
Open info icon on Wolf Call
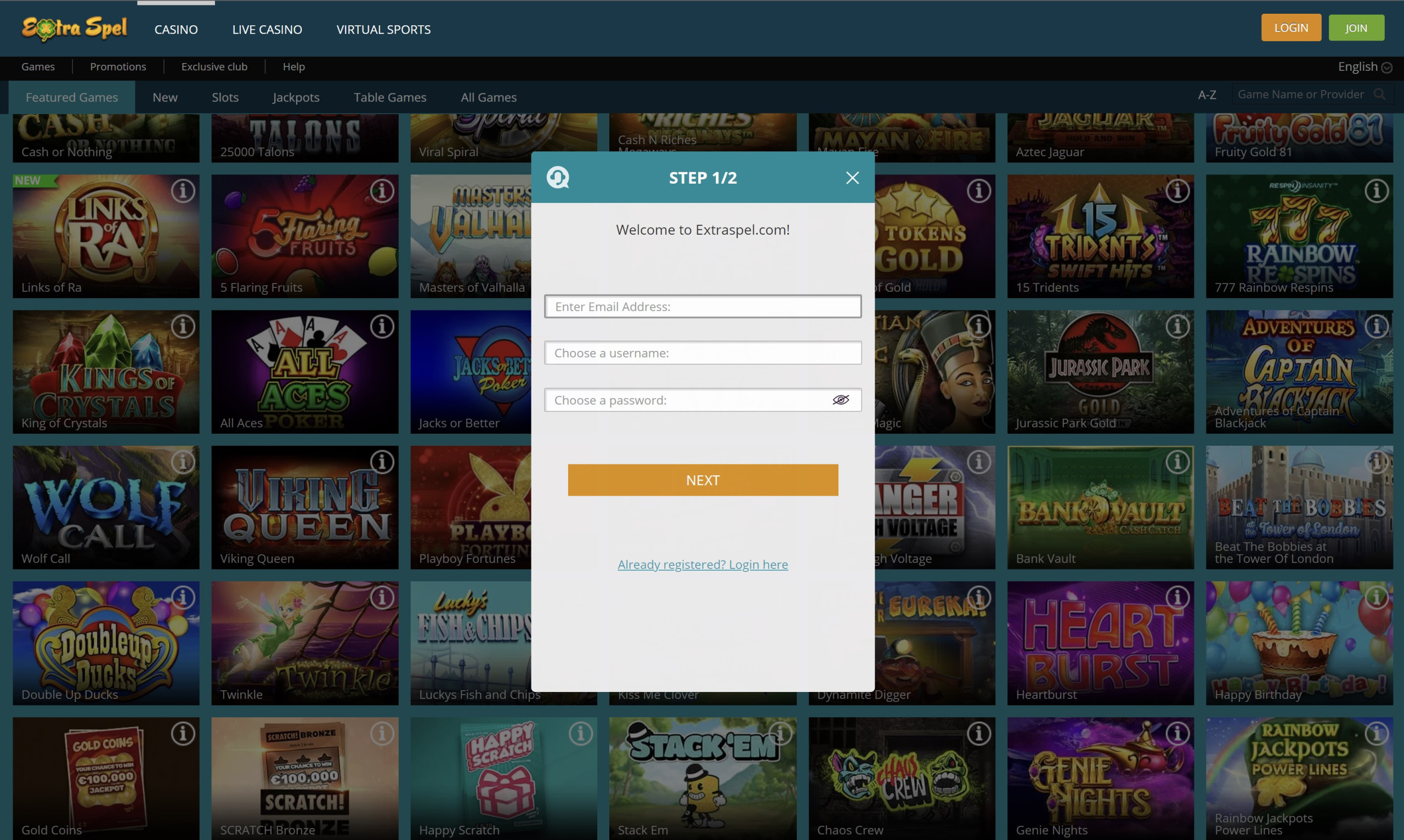click(183, 462)
